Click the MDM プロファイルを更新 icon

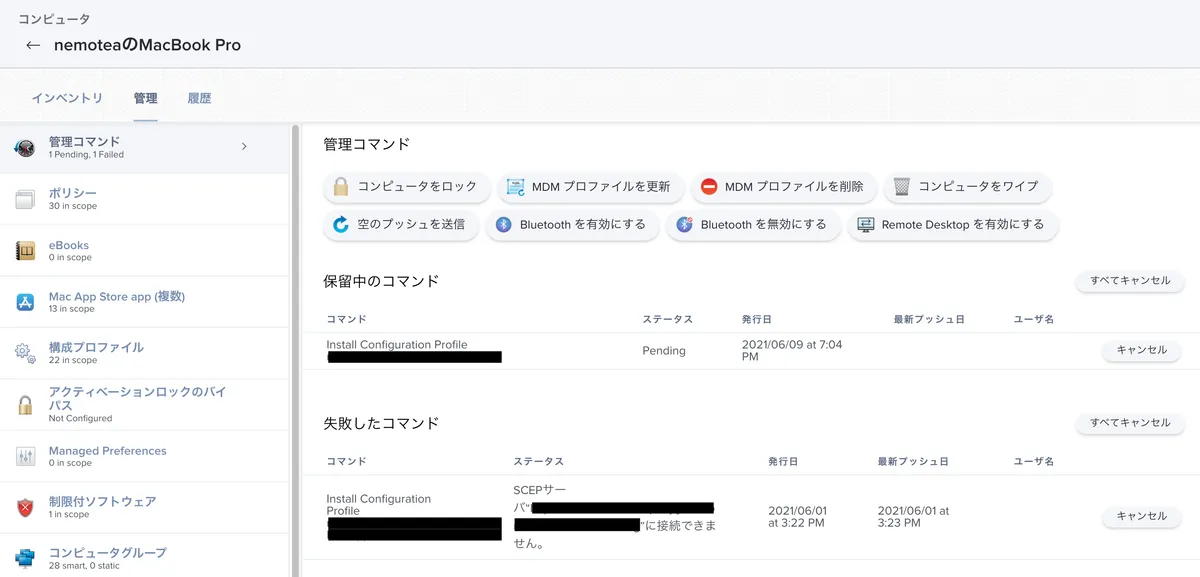(516, 187)
